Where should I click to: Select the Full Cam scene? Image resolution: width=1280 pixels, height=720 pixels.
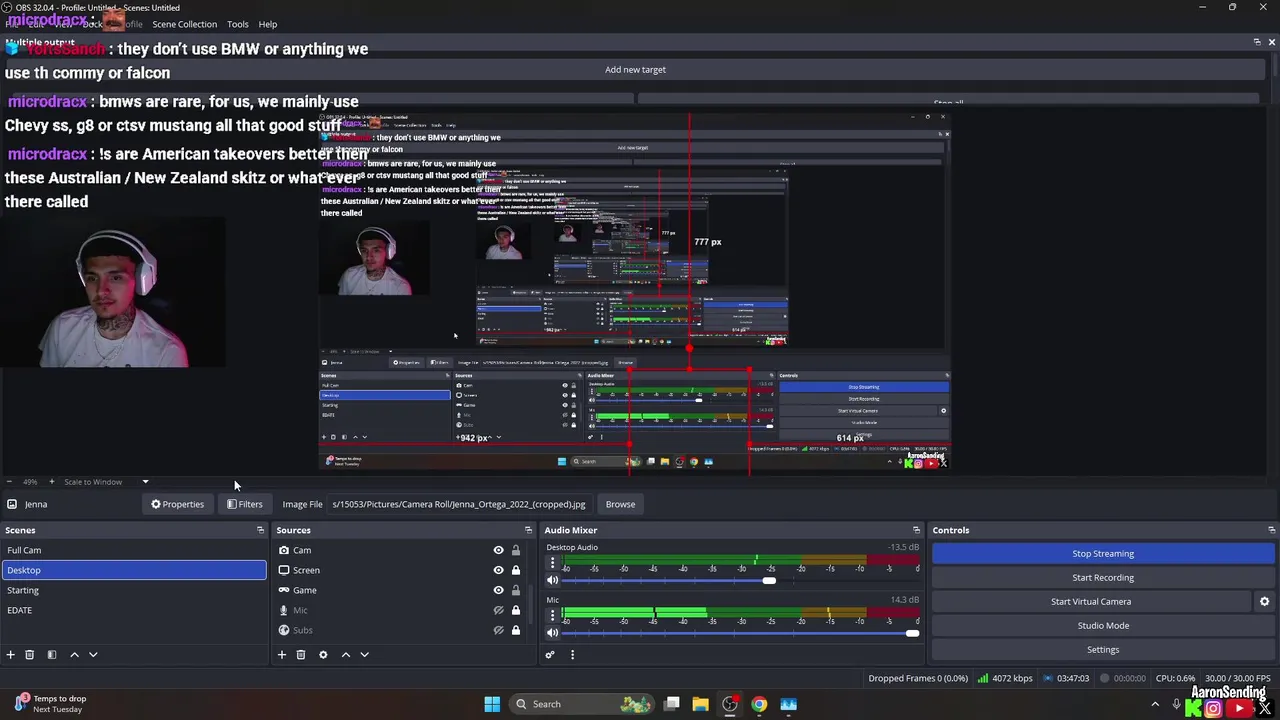tap(134, 550)
